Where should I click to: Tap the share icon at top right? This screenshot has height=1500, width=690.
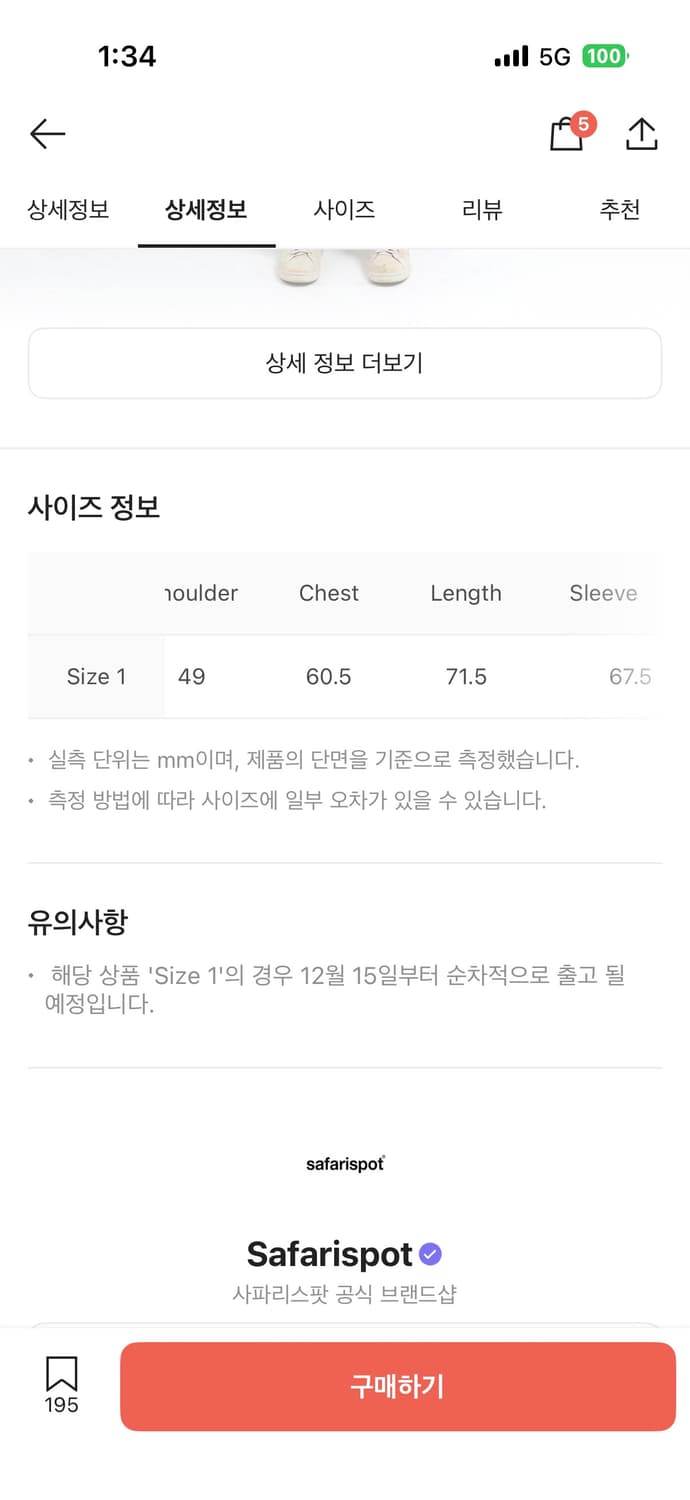(x=642, y=133)
